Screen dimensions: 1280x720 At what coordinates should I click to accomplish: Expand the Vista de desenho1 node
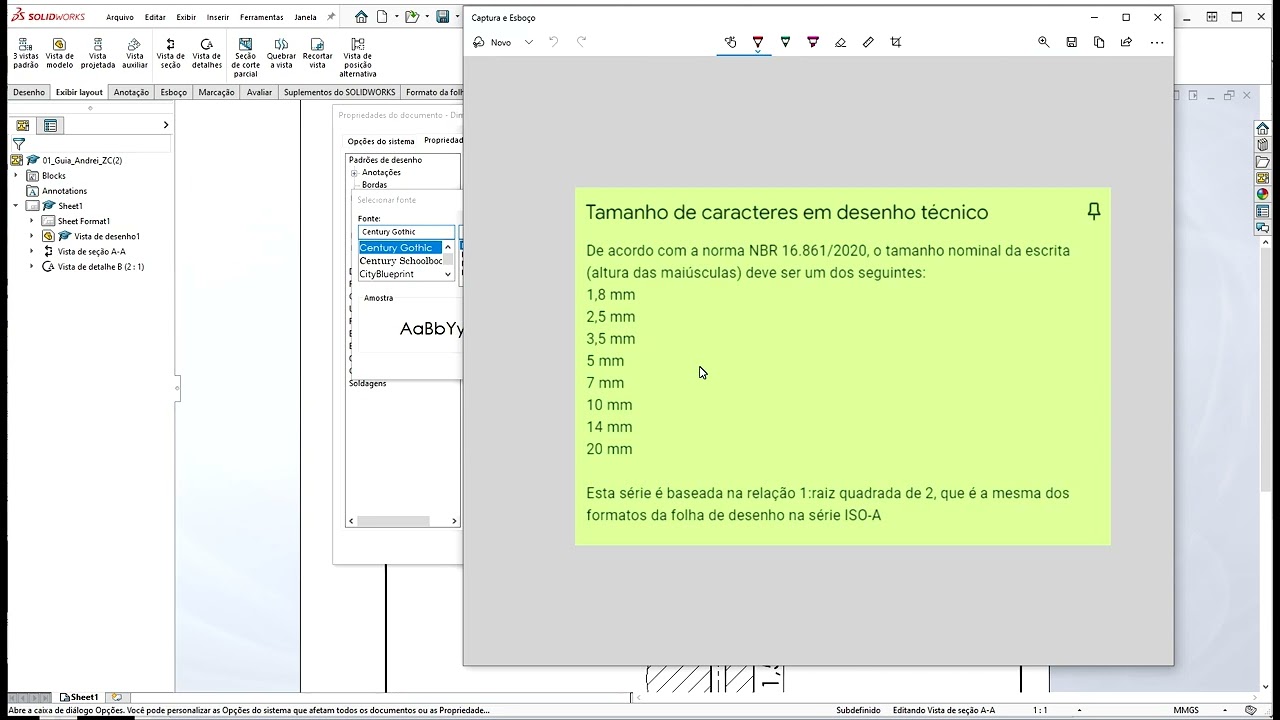[x=31, y=236]
